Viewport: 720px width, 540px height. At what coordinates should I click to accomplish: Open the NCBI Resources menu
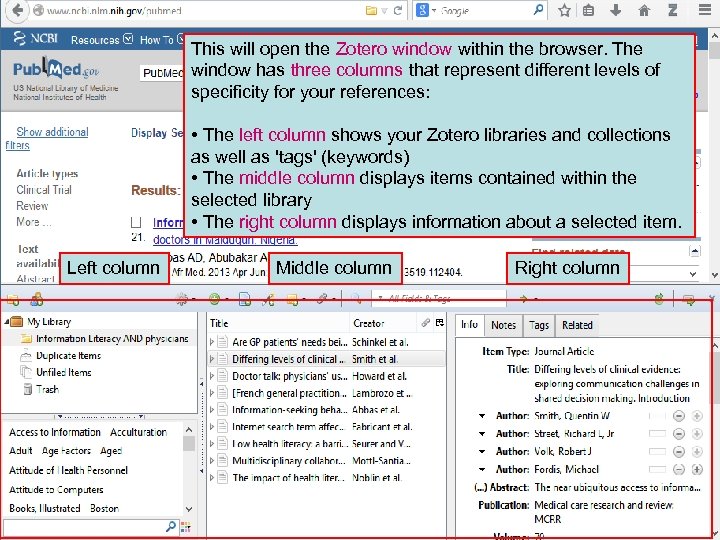pos(102,40)
